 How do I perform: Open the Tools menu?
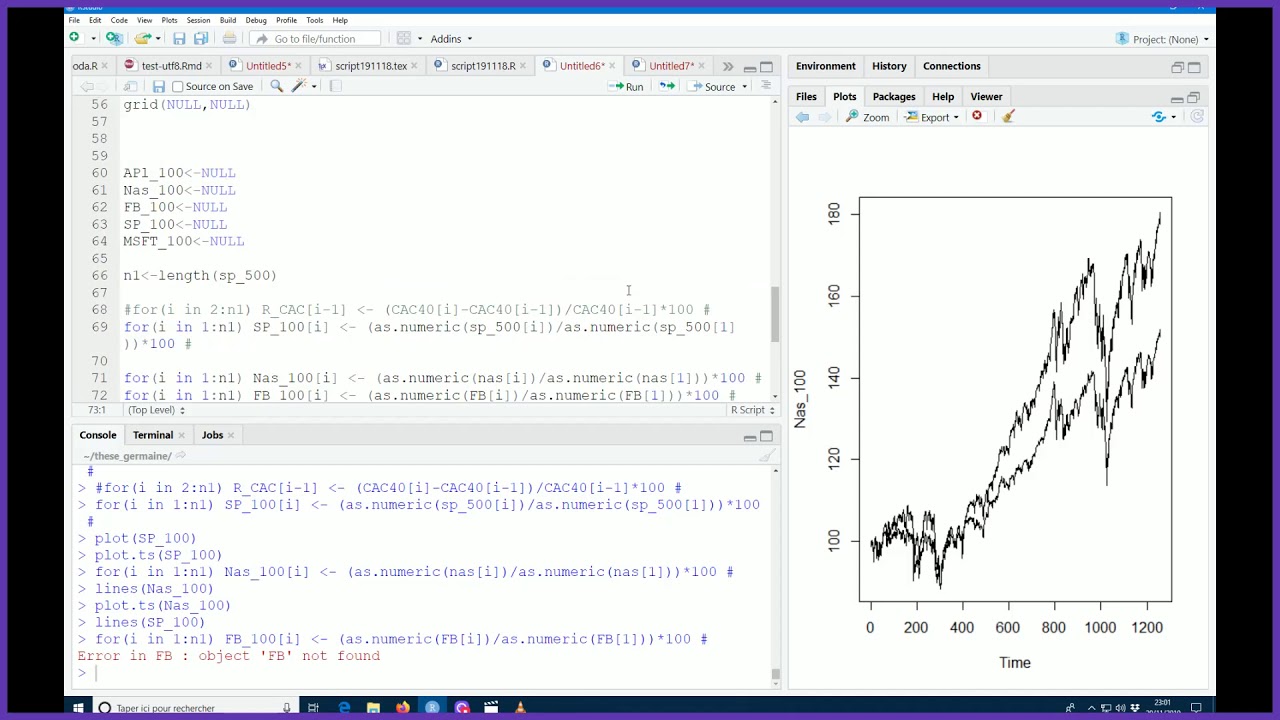click(x=314, y=20)
